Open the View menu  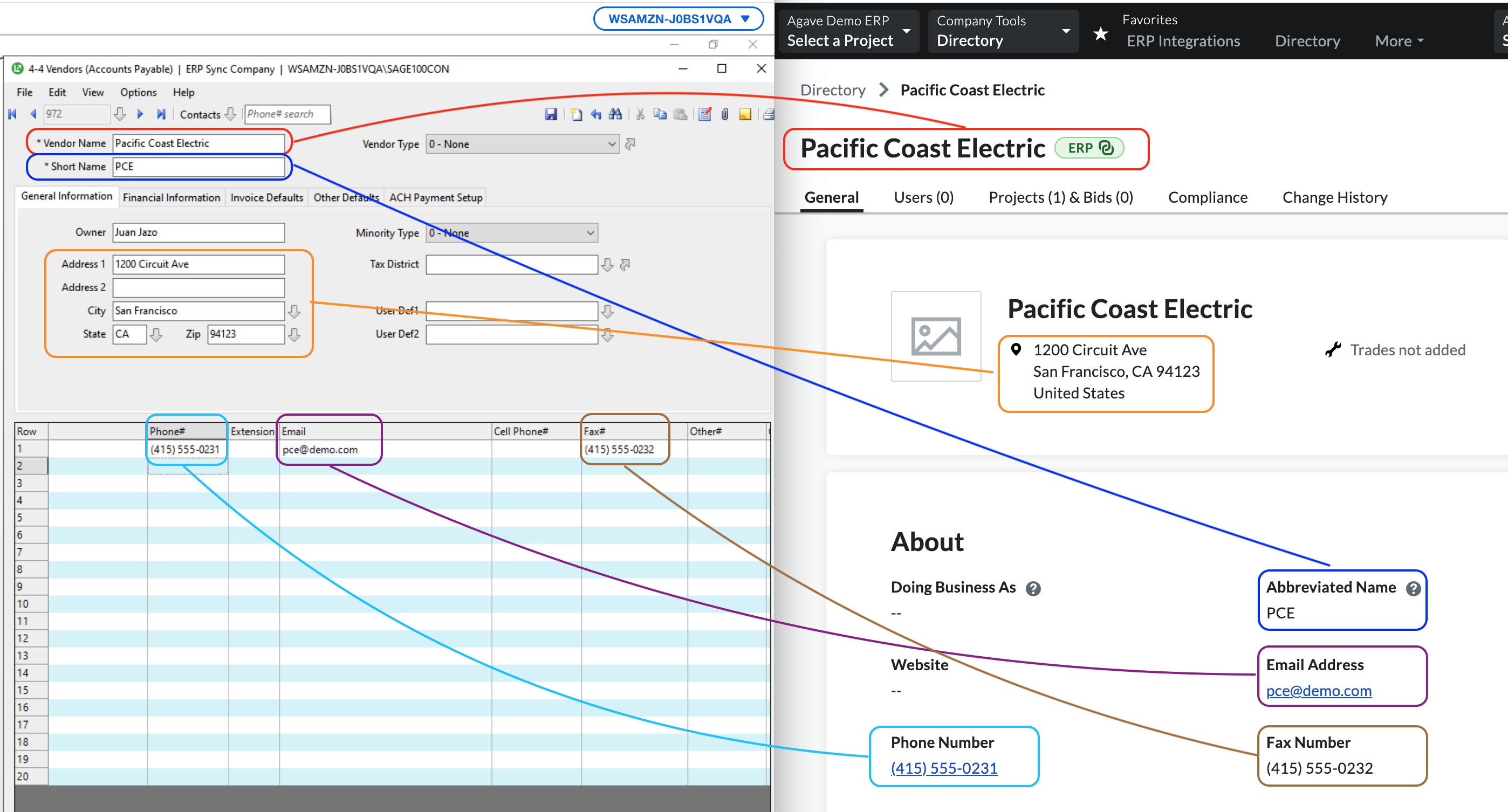click(x=92, y=92)
